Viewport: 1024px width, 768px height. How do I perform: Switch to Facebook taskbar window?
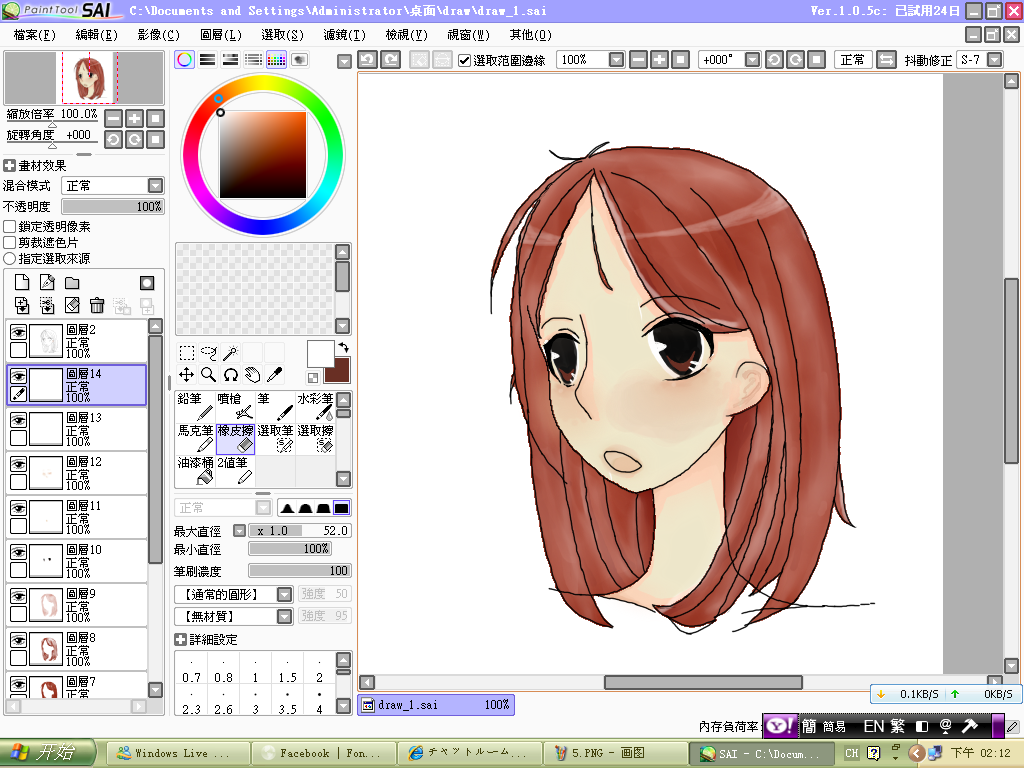[x=324, y=754]
